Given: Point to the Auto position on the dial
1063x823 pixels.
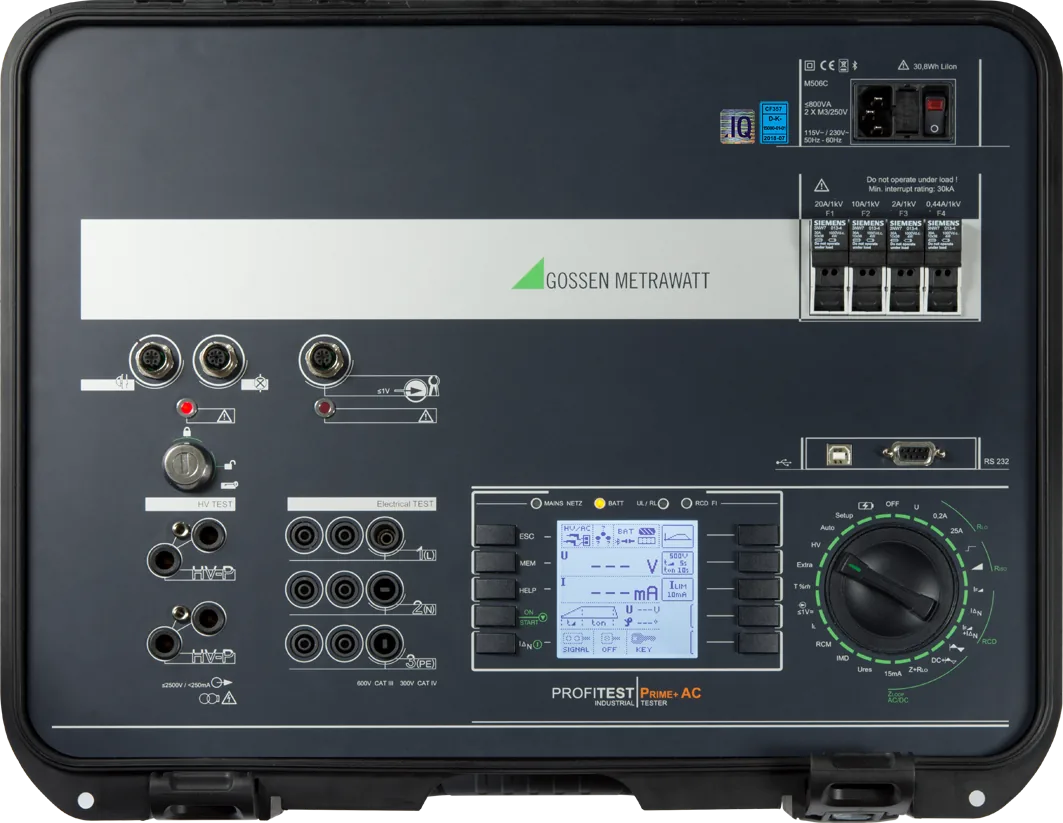Looking at the screenshot, I should [827, 527].
